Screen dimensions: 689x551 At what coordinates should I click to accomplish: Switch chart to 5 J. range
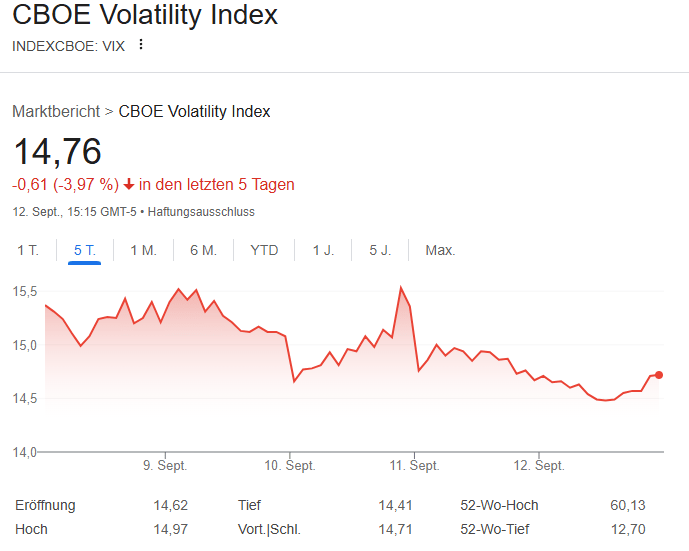(380, 250)
